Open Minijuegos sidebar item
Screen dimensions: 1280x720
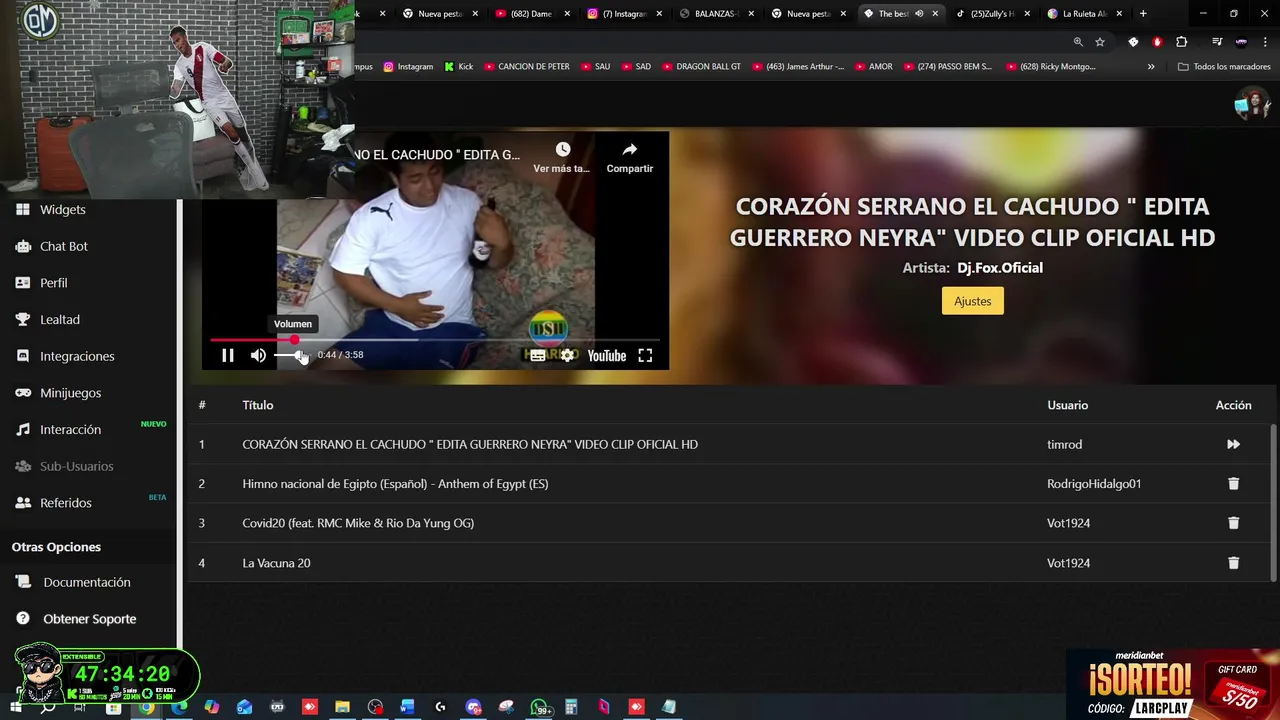[x=70, y=393]
